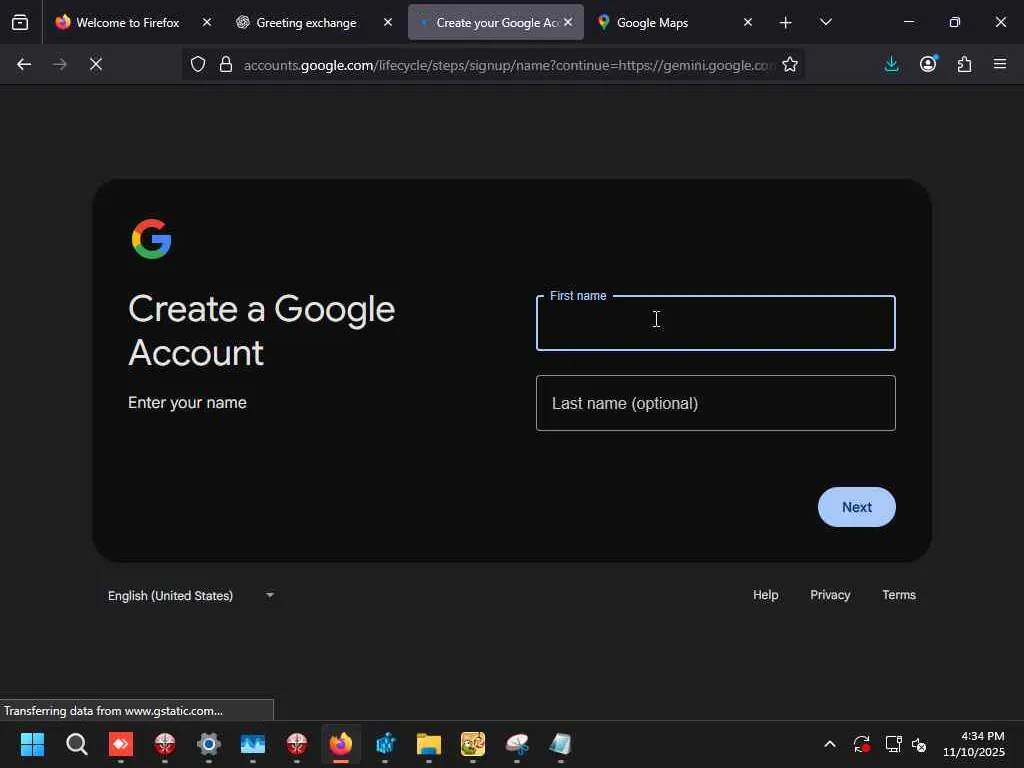Open the English (United States) language dropdown

pyautogui.click(x=191, y=596)
